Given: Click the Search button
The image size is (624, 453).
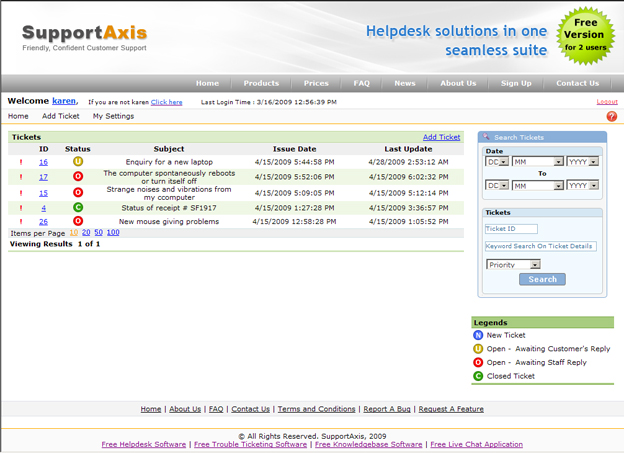Looking at the screenshot, I should tap(542, 279).
